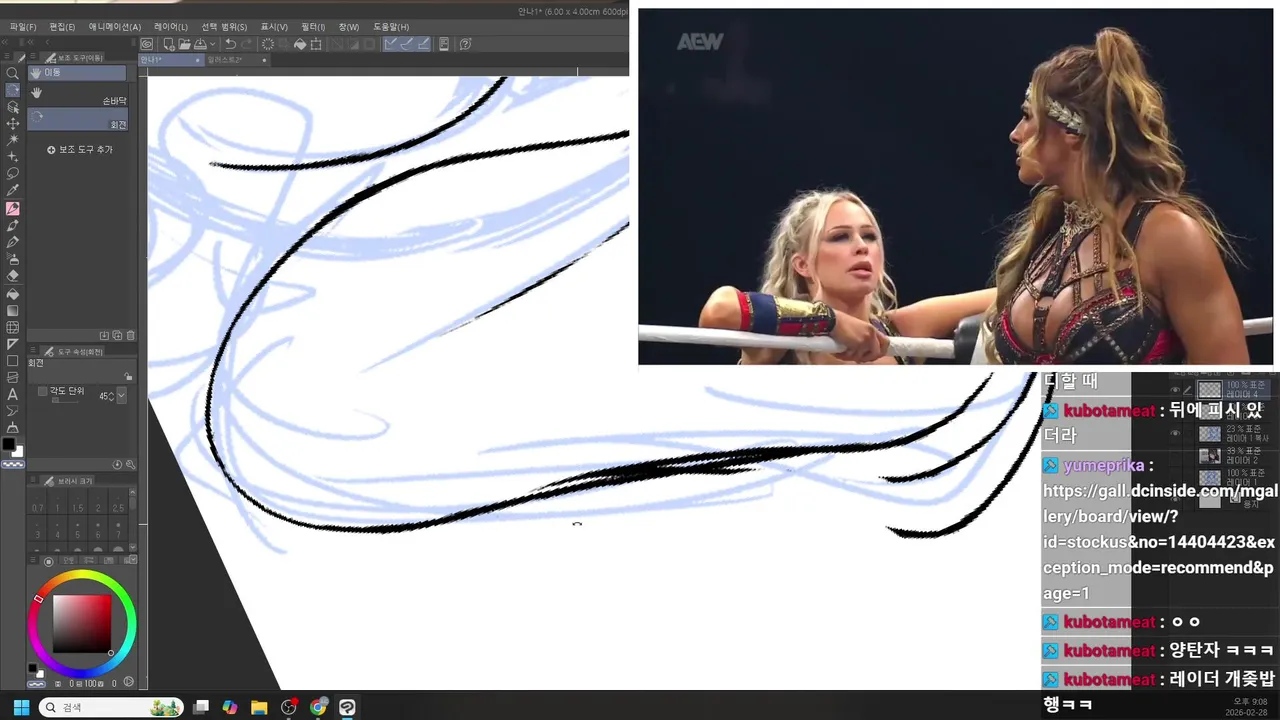Toggle the first snap to ruler button
Viewport: 1280px width, 720px height.
pos(391,44)
